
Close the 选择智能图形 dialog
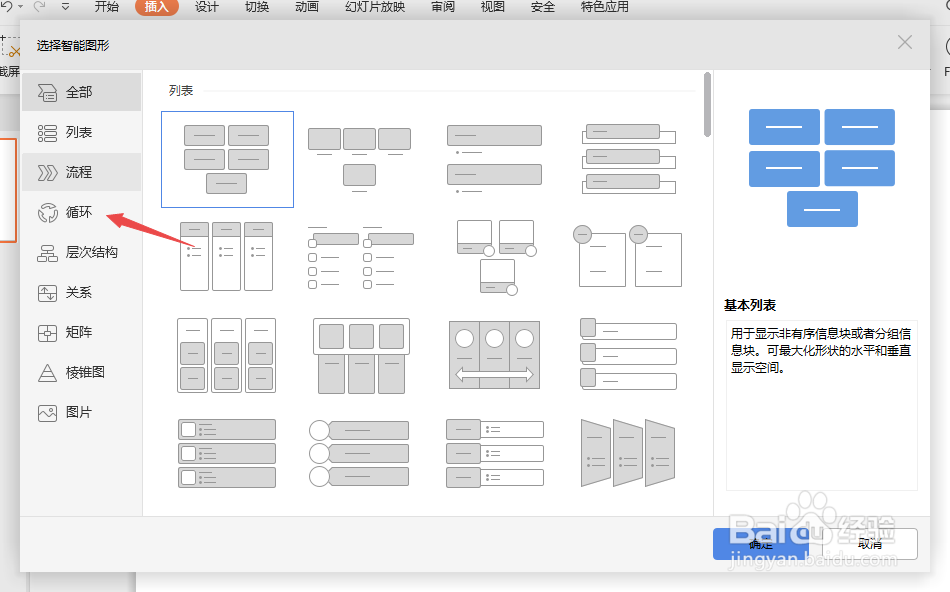click(x=905, y=42)
